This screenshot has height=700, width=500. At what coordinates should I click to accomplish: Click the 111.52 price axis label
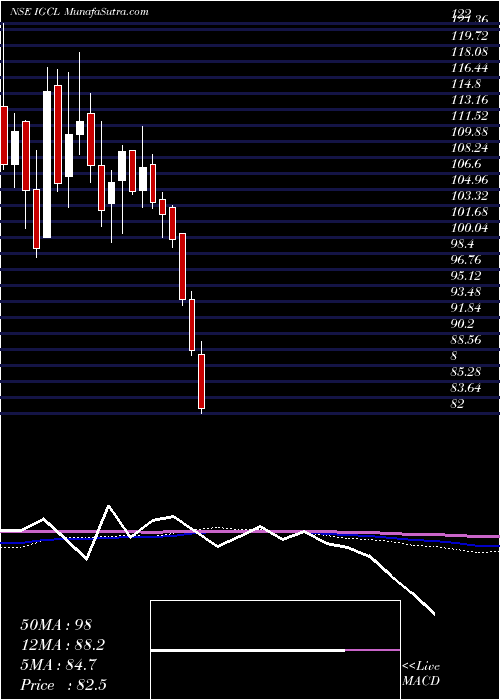pyautogui.click(x=469, y=117)
